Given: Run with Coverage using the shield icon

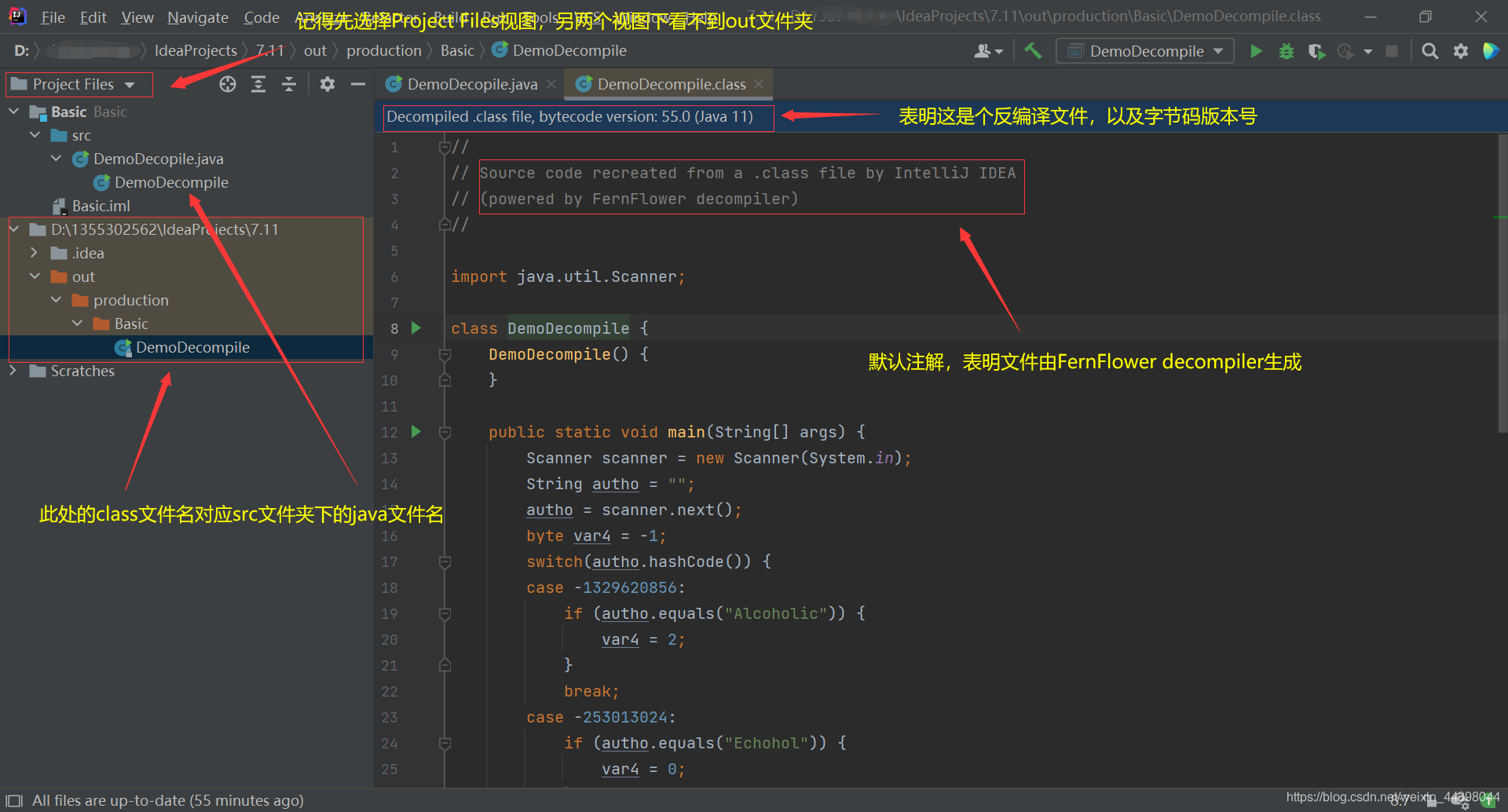Looking at the screenshot, I should [1316, 50].
